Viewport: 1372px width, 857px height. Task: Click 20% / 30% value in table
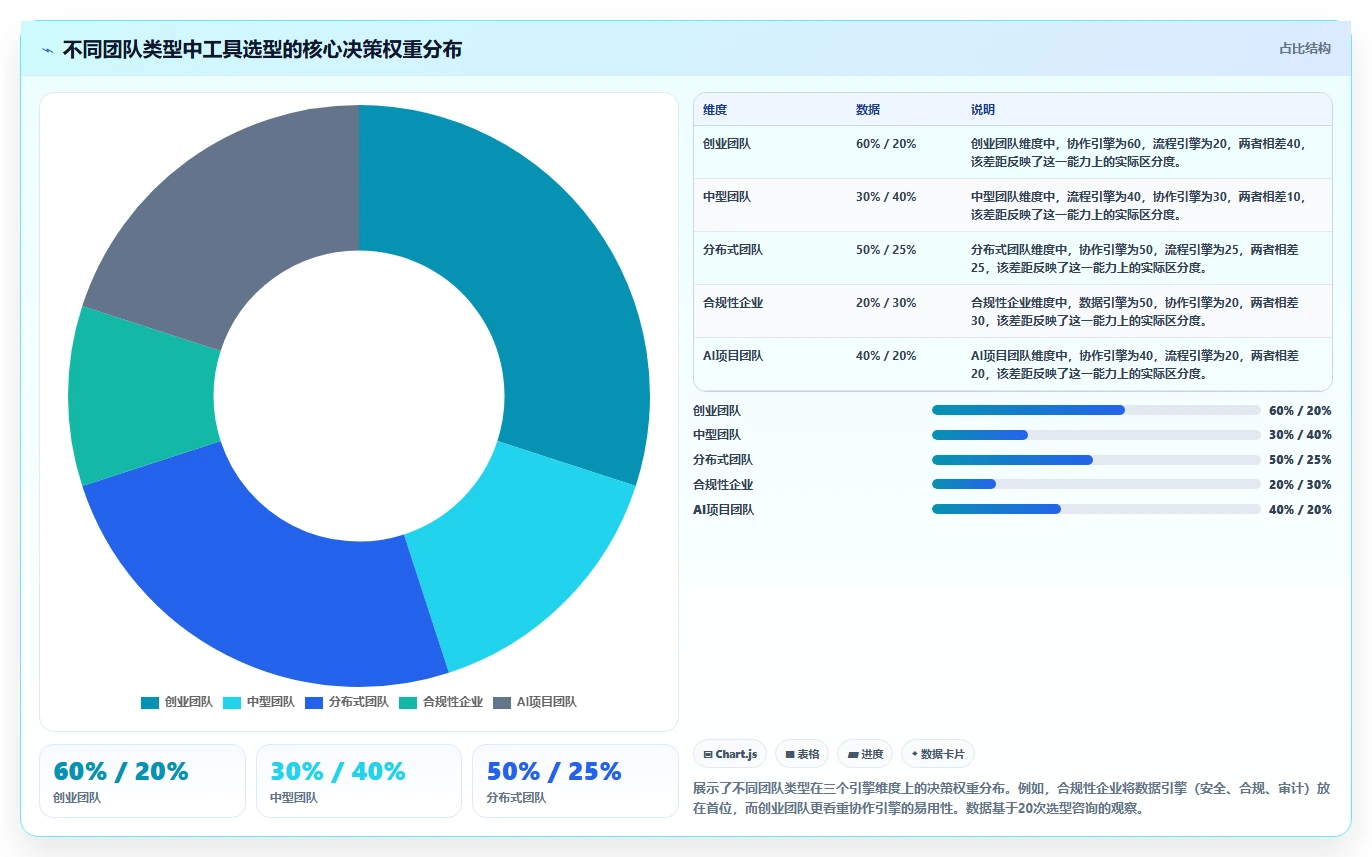point(886,303)
